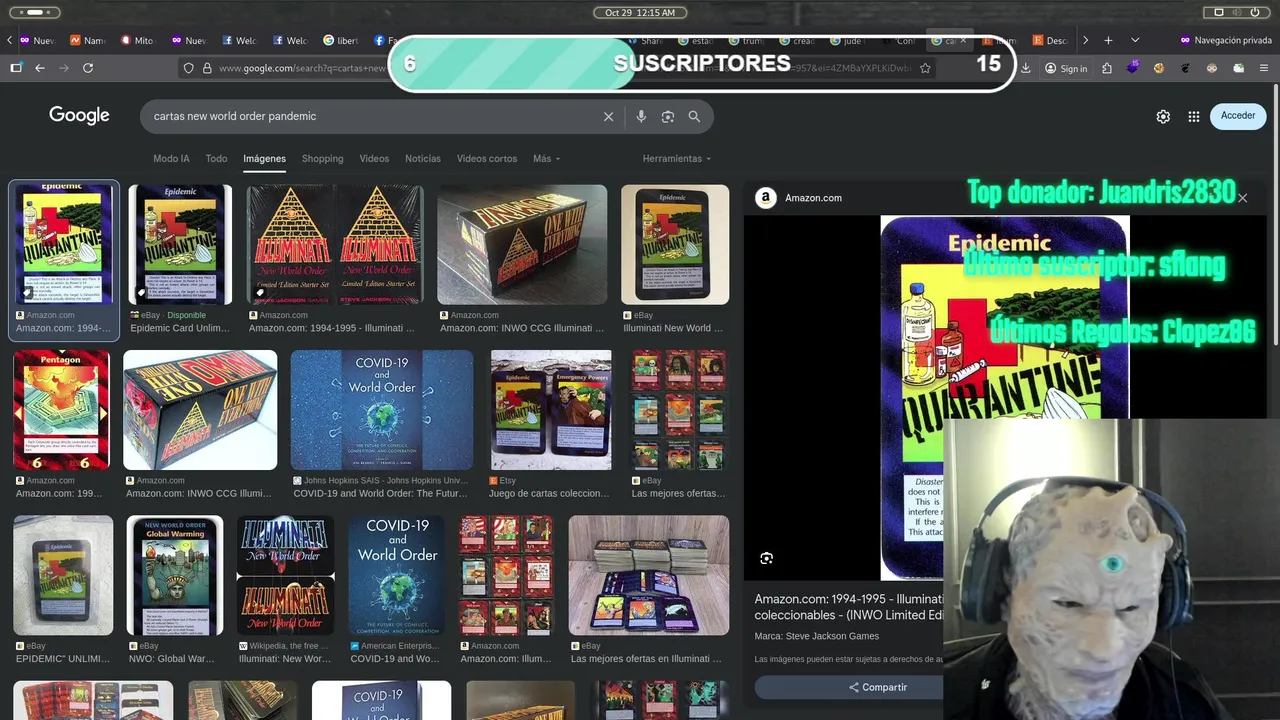Open the twin pyramid Illuminati starter set thumbnail
The image size is (1280, 720).
[x=335, y=244]
